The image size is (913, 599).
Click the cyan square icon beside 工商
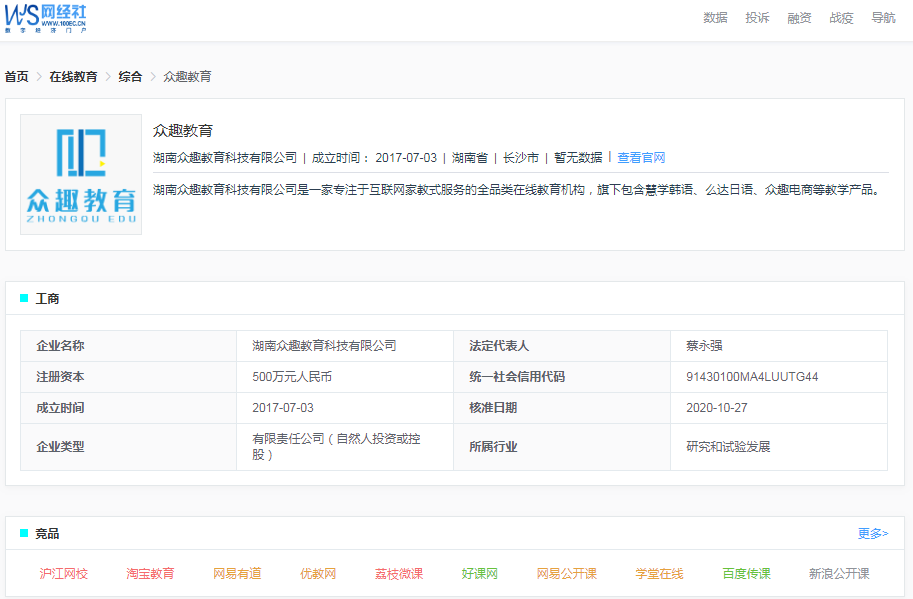click(x=24, y=298)
